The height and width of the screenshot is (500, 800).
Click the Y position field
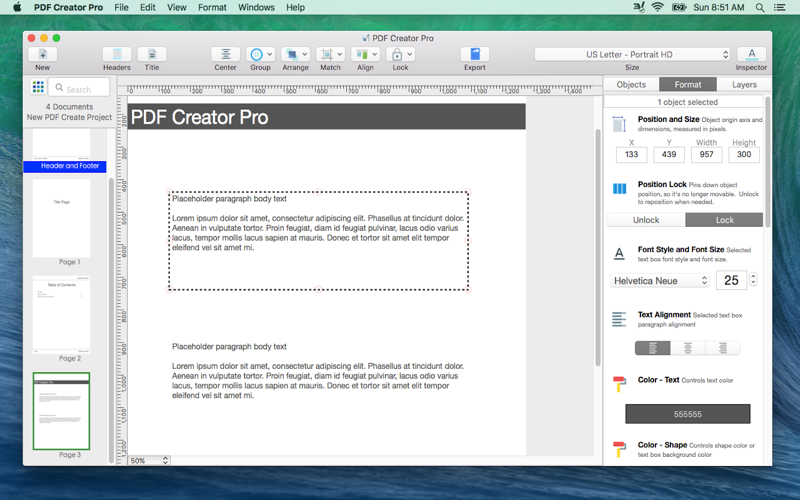coord(669,155)
